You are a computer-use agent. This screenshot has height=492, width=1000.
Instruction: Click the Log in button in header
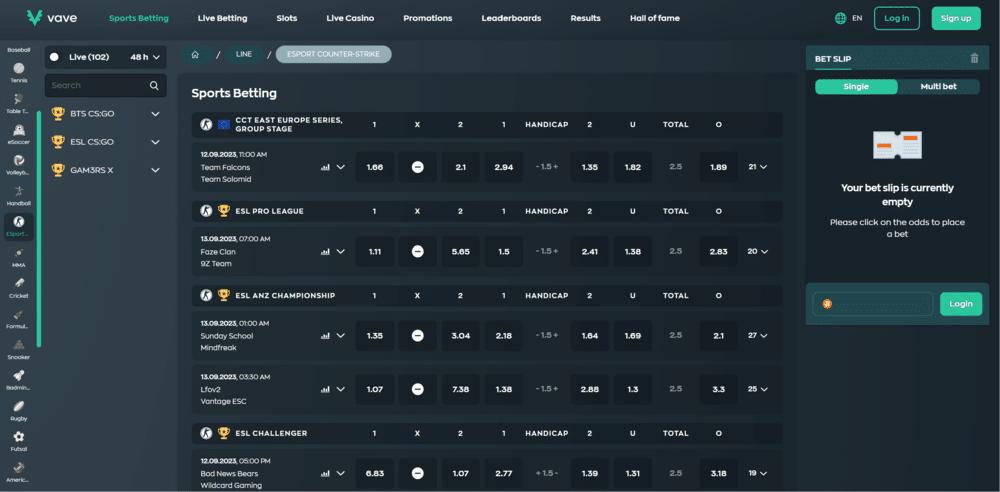coord(897,18)
